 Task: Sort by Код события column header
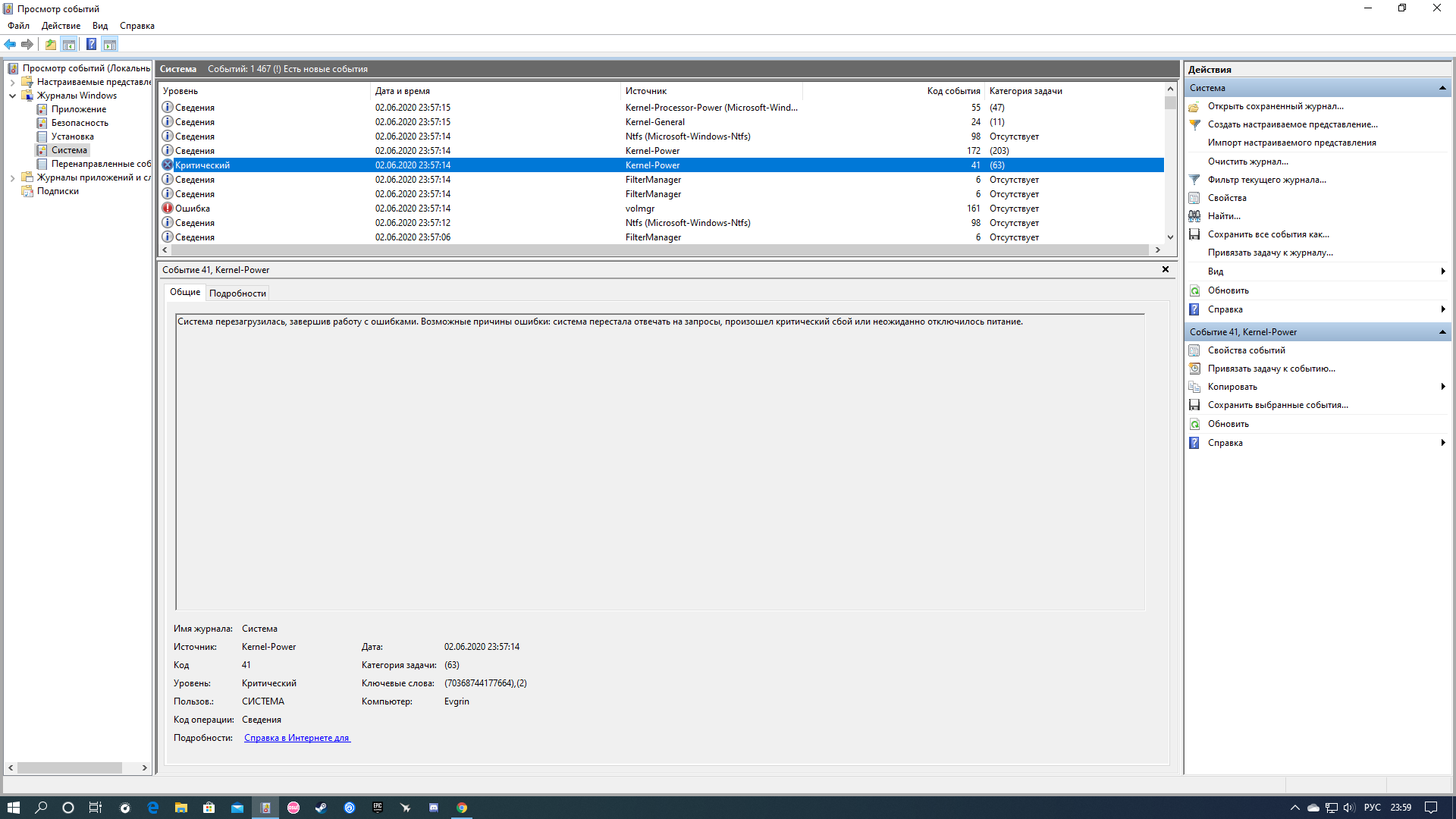point(893,91)
